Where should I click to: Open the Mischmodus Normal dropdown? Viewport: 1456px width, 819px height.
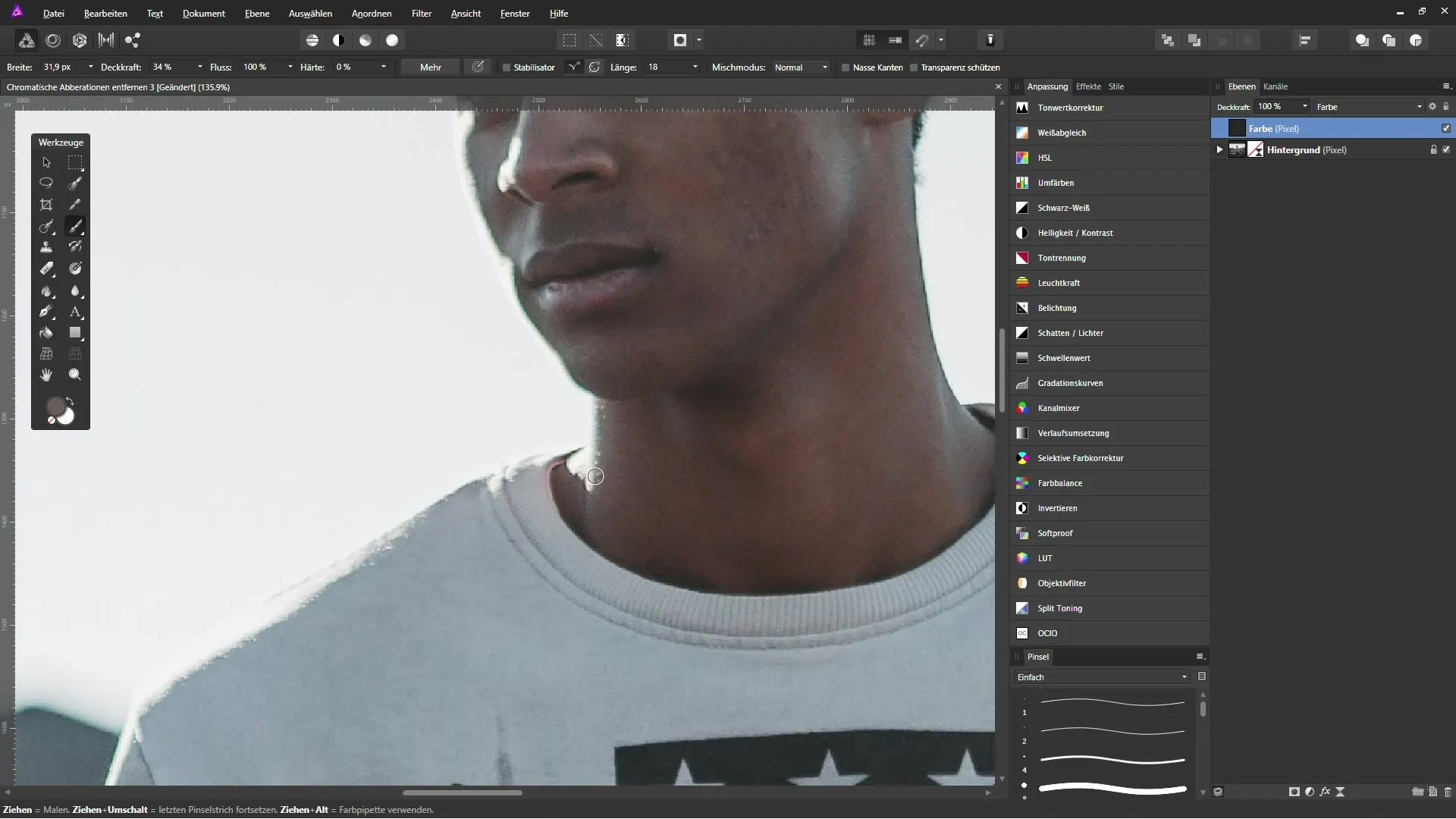coord(801,67)
